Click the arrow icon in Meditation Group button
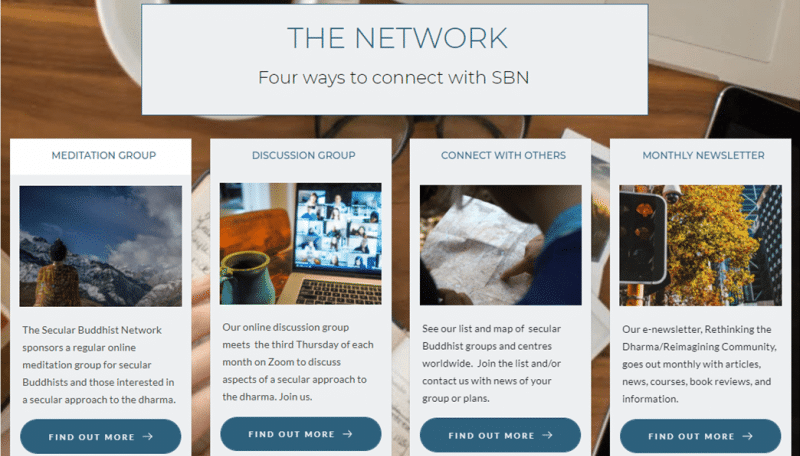The width and height of the screenshot is (800, 456). click(x=147, y=437)
